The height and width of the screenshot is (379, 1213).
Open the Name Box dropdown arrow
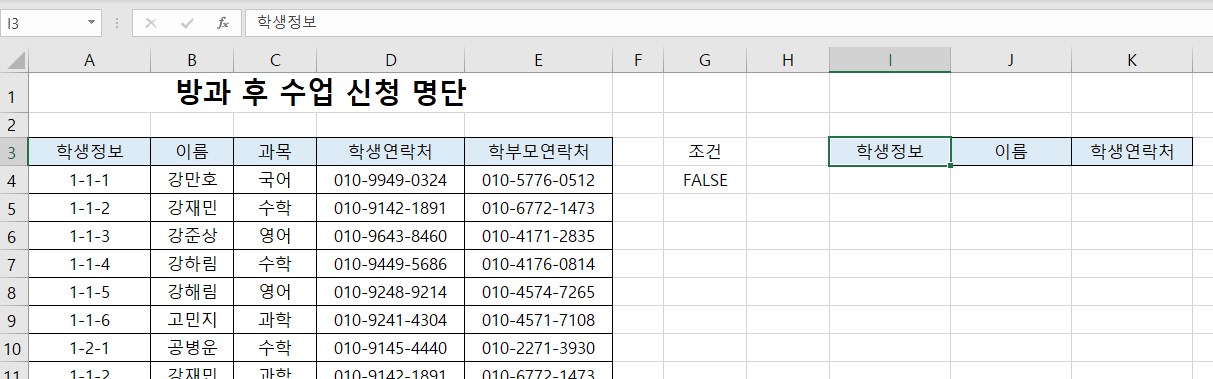[x=92, y=22]
